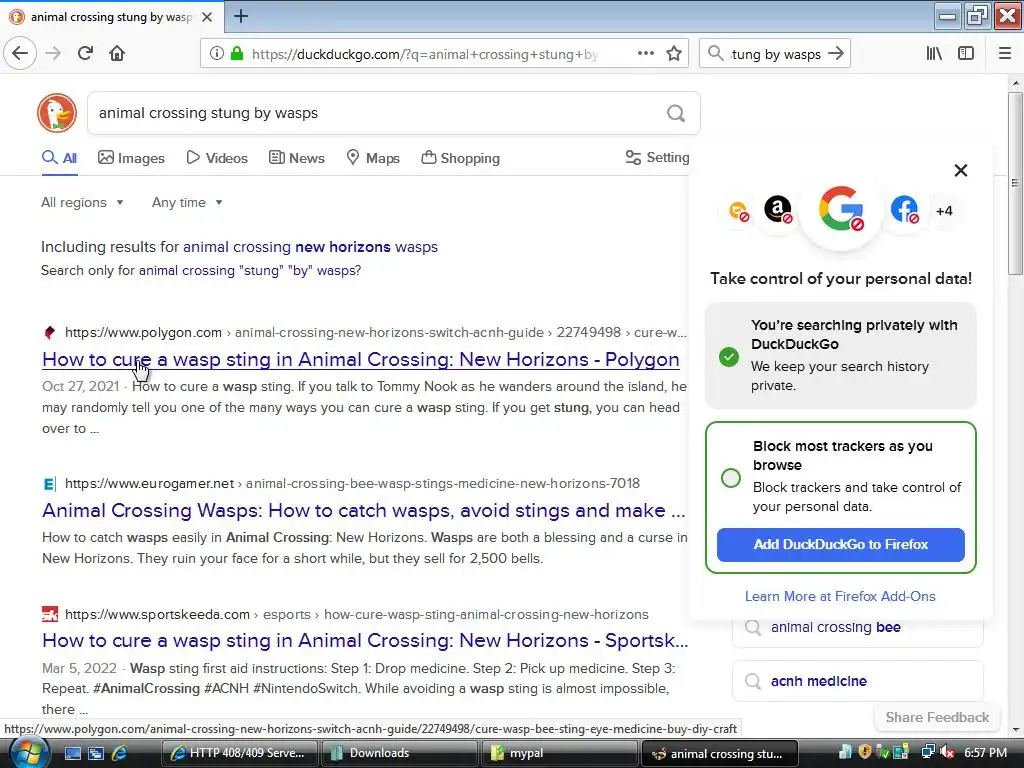The width and height of the screenshot is (1024, 768).
Task: Open the Settings dropdown on results page
Action: pos(657,157)
